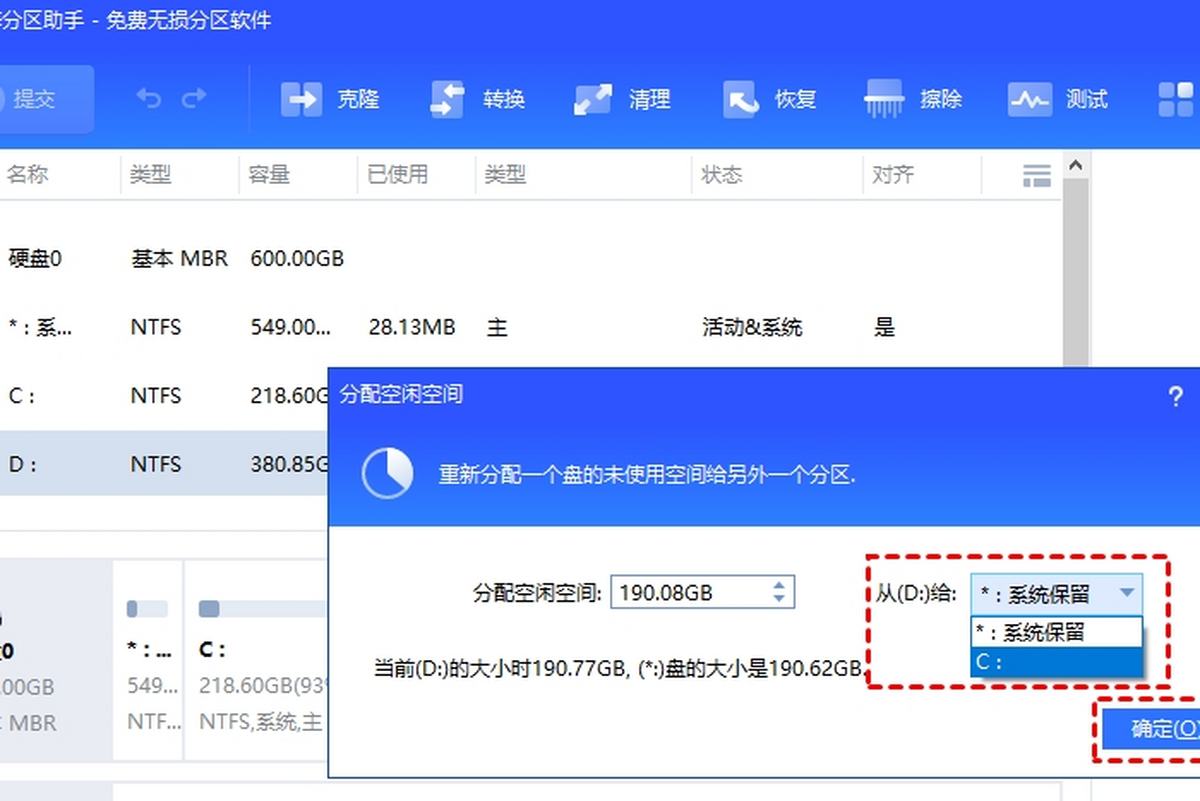
Task: Select the Clean (清理) toolbar icon
Action: point(593,100)
